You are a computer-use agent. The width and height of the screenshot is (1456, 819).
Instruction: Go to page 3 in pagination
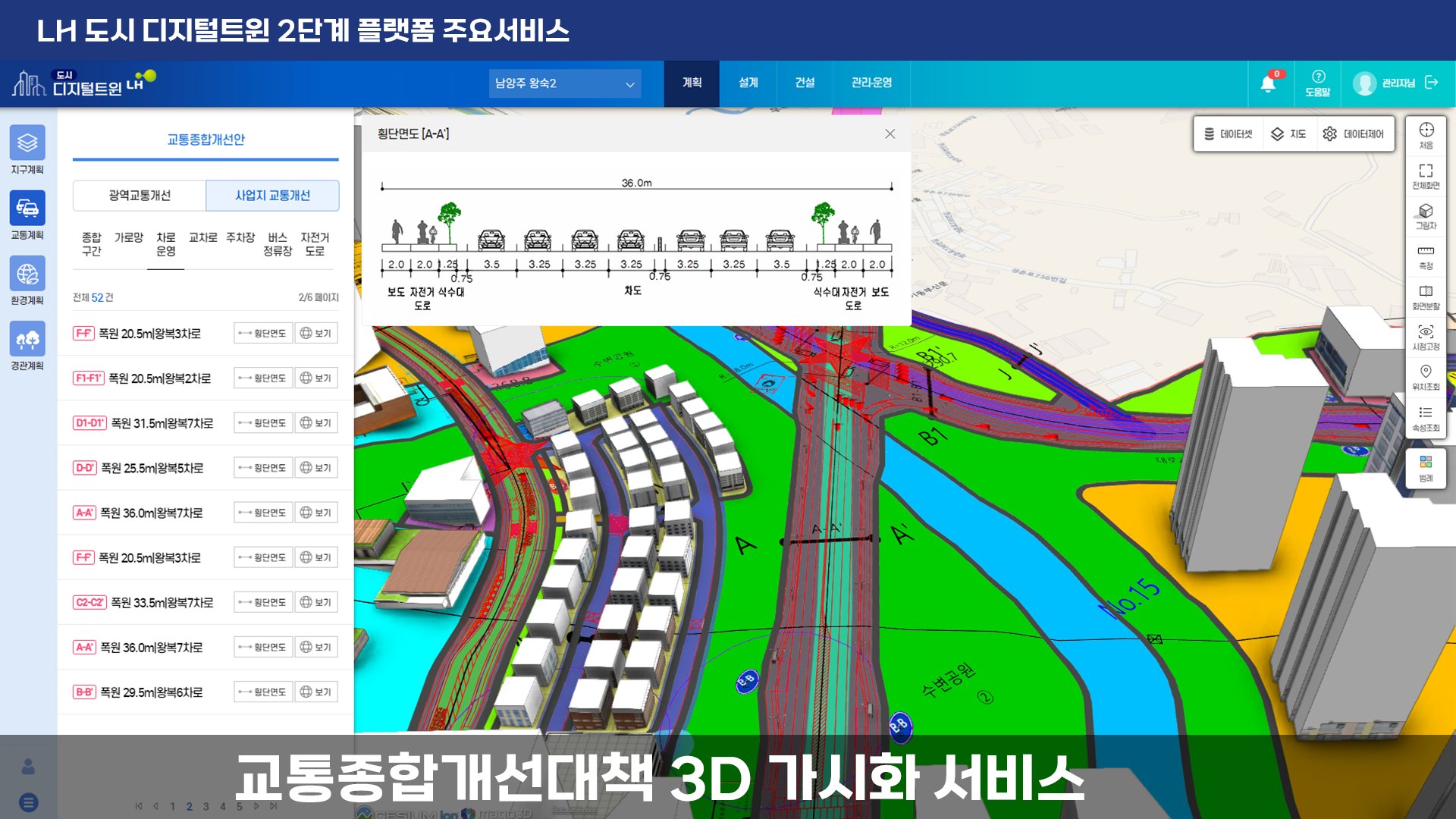point(206,807)
